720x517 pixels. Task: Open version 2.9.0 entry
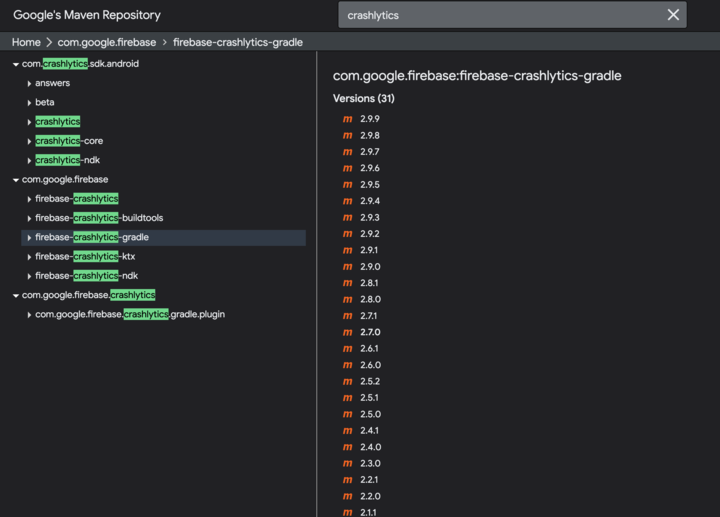(x=370, y=267)
